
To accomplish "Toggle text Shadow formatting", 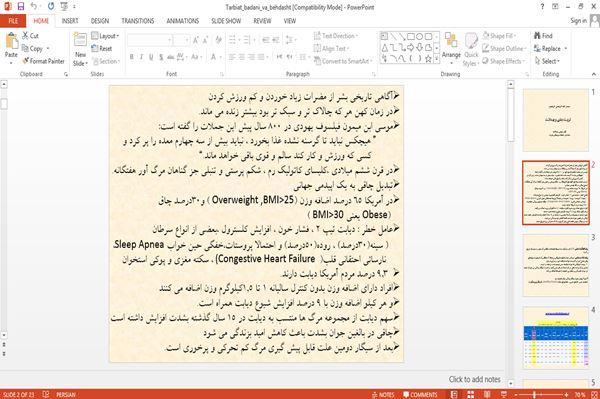I will click(161, 57).
